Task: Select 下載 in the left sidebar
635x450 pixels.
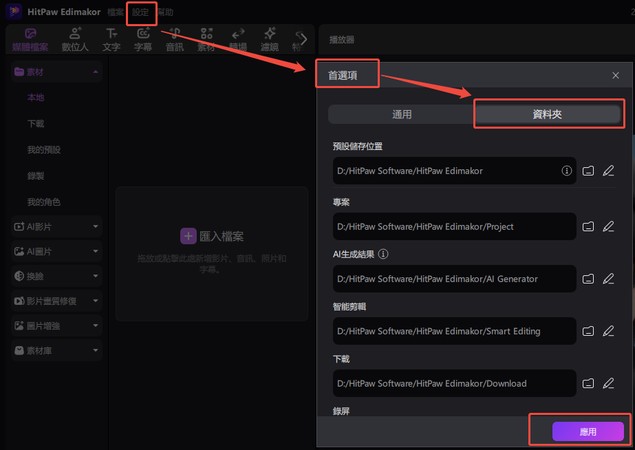Action: click(36, 124)
